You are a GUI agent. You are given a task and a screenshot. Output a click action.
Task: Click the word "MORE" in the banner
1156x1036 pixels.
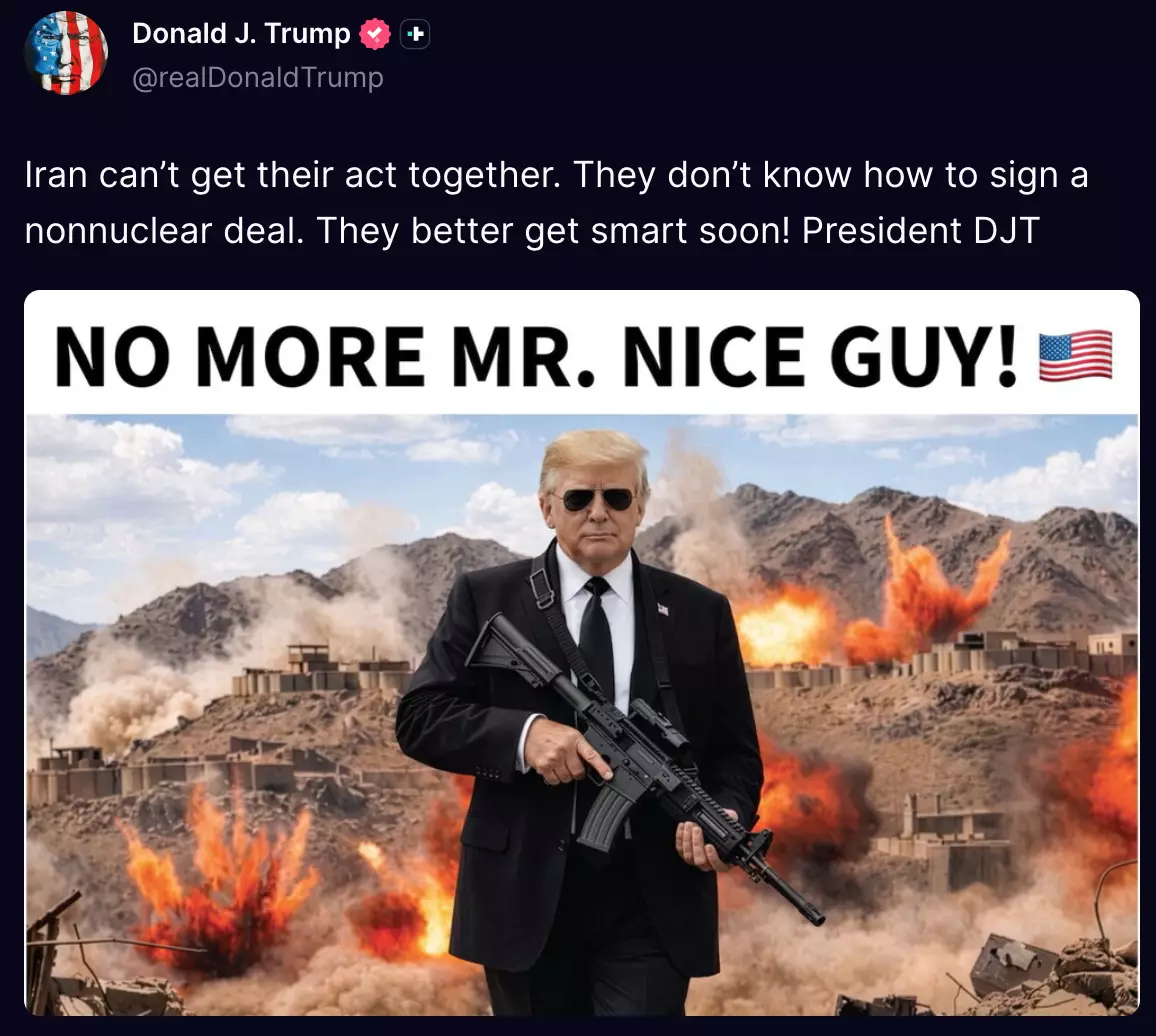tap(310, 357)
